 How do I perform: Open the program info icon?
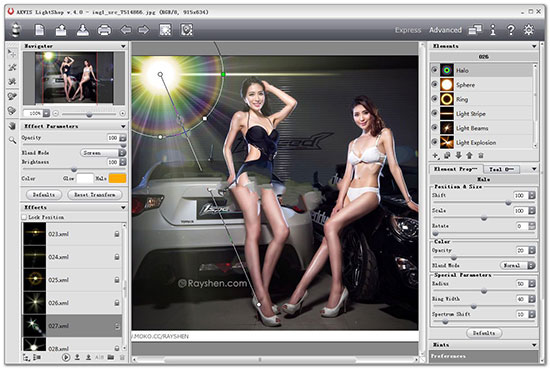[493, 30]
